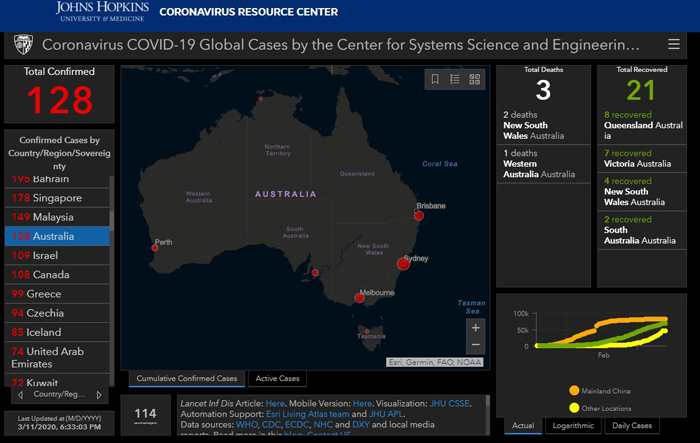Image resolution: width=700 pixels, height=443 pixels.
Task: Select Country/Reg... list selector
Action: pos(59,394)
